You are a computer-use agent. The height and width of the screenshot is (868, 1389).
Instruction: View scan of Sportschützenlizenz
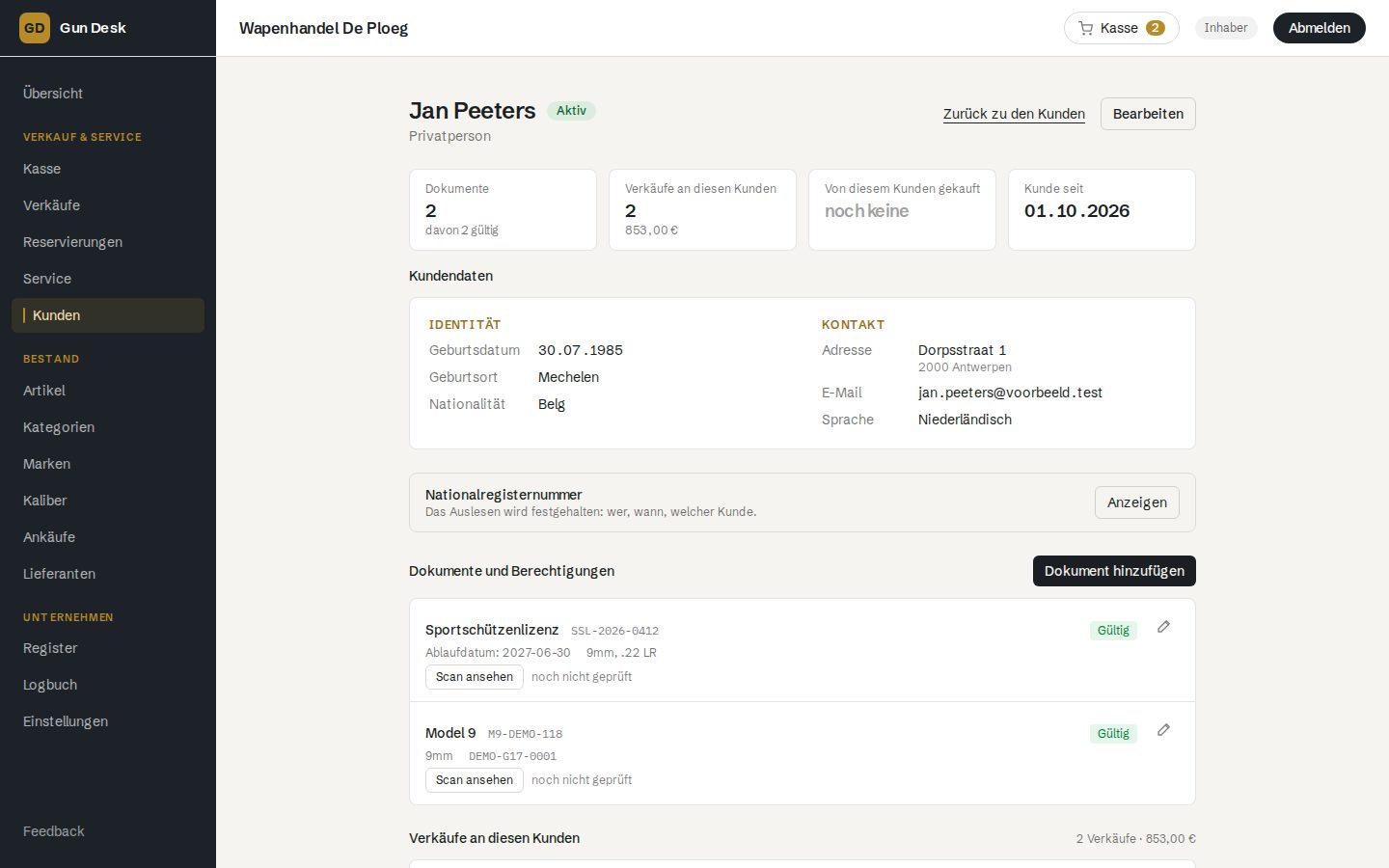475,677
